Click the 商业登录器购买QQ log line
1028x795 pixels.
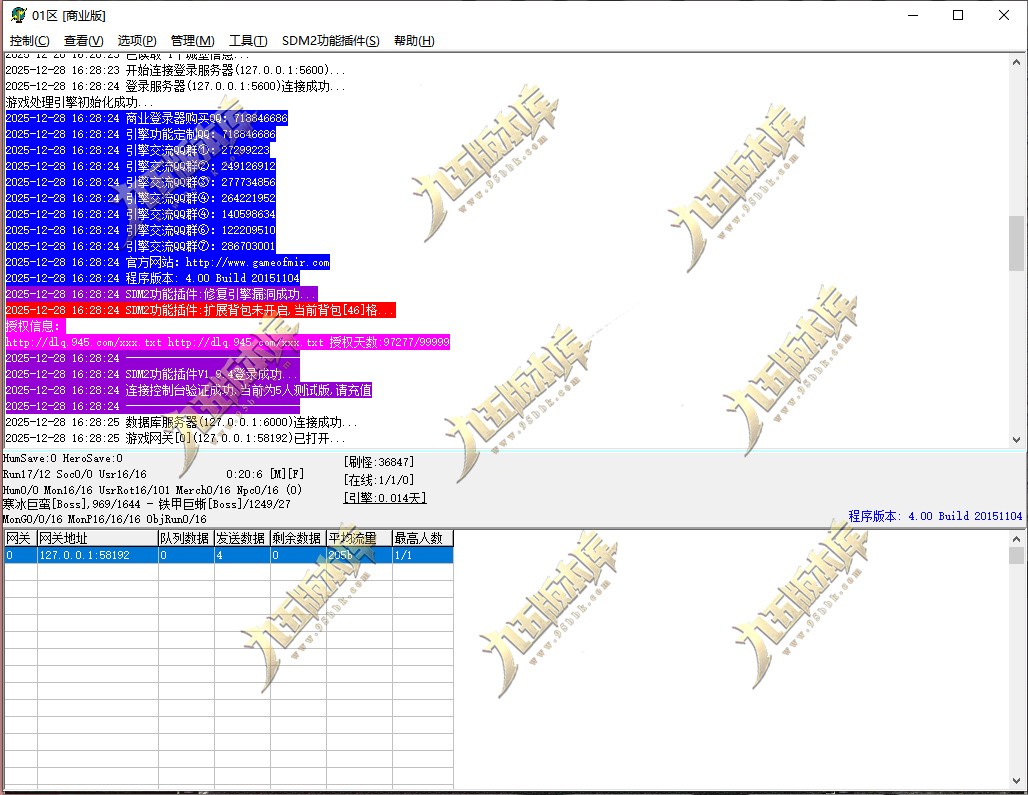(x=146, y=119)
